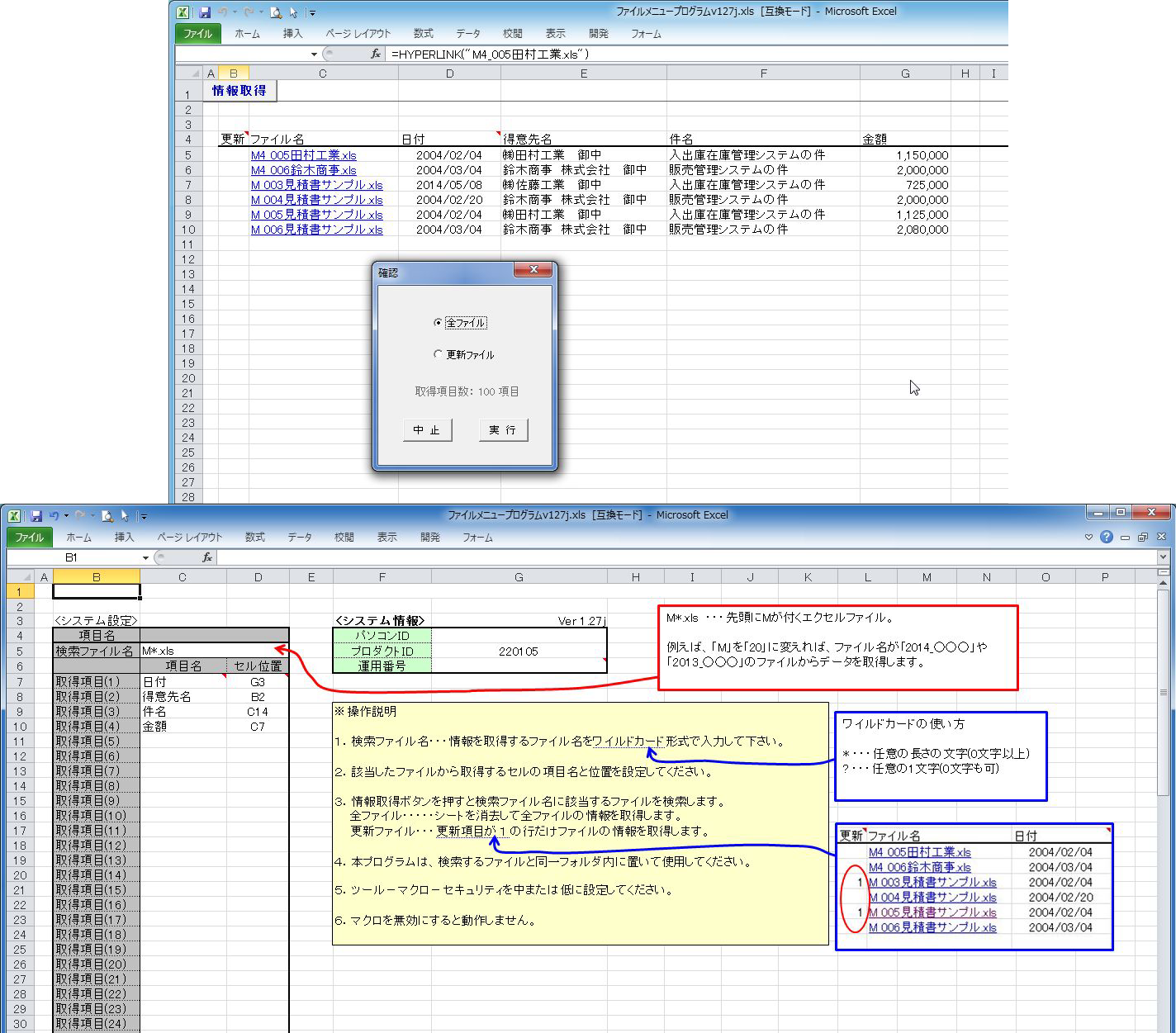The height and width of the screenshot is (1033, 1176).
Task: Click the Excel logo icon in lower window title bar
Action: point(14,516)
